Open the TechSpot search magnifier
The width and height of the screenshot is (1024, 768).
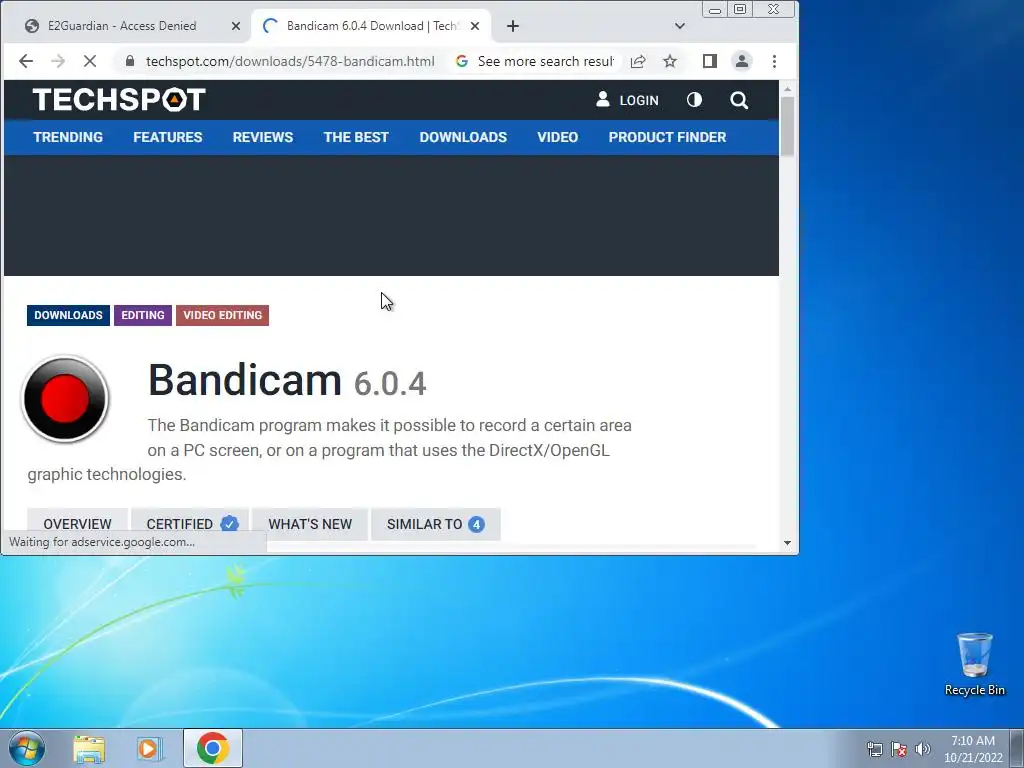(739, 100)
